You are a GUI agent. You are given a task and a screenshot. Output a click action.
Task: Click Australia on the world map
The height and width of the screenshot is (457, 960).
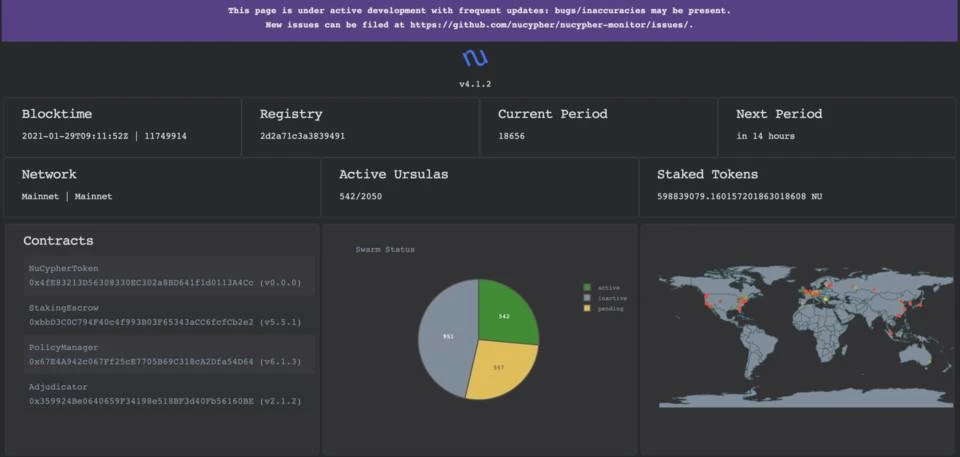pyautogui.click(x=917, y=355)
